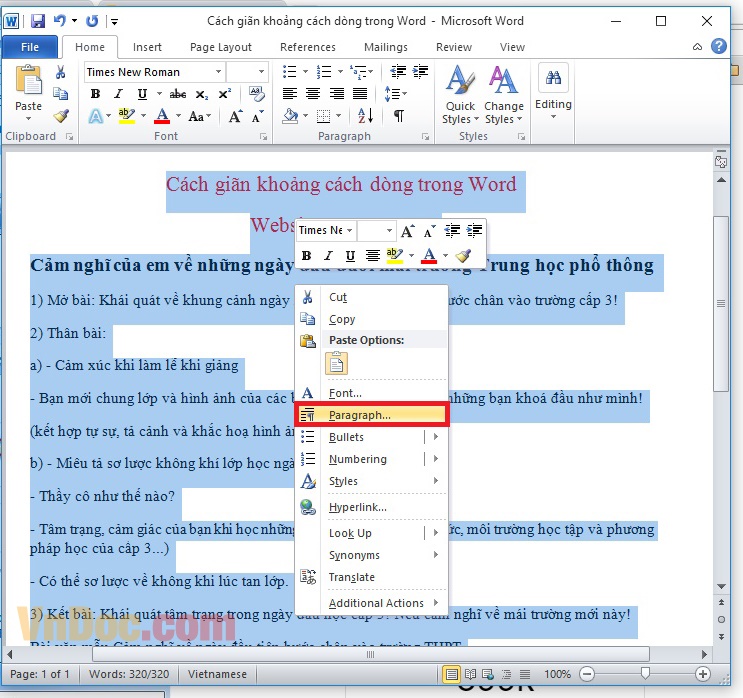Toggle Show/Hide paragraph marks
The width and height of the screenshot is (743, 698).
[x=399, y=116]
